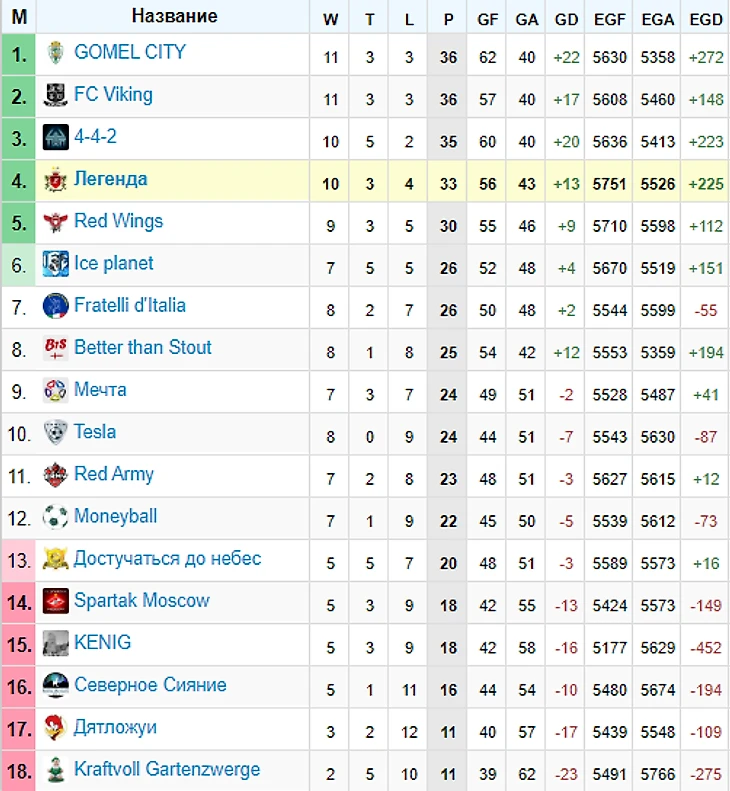The height and width of the screenshot is (791, 730).
Task: Sort table by the P points column header
Action: point(448,19)
